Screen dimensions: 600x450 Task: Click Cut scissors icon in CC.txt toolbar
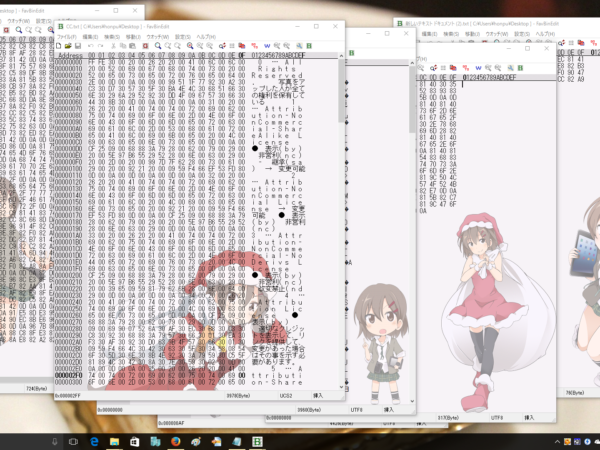pyautogui.click(x=113, y=46)
